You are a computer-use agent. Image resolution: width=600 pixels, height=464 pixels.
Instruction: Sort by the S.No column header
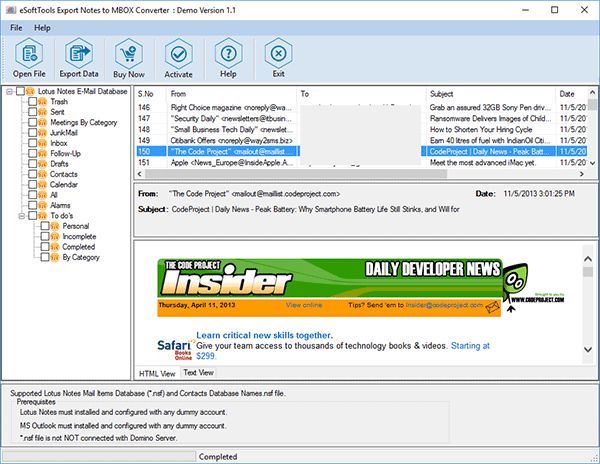coord(151,94)
